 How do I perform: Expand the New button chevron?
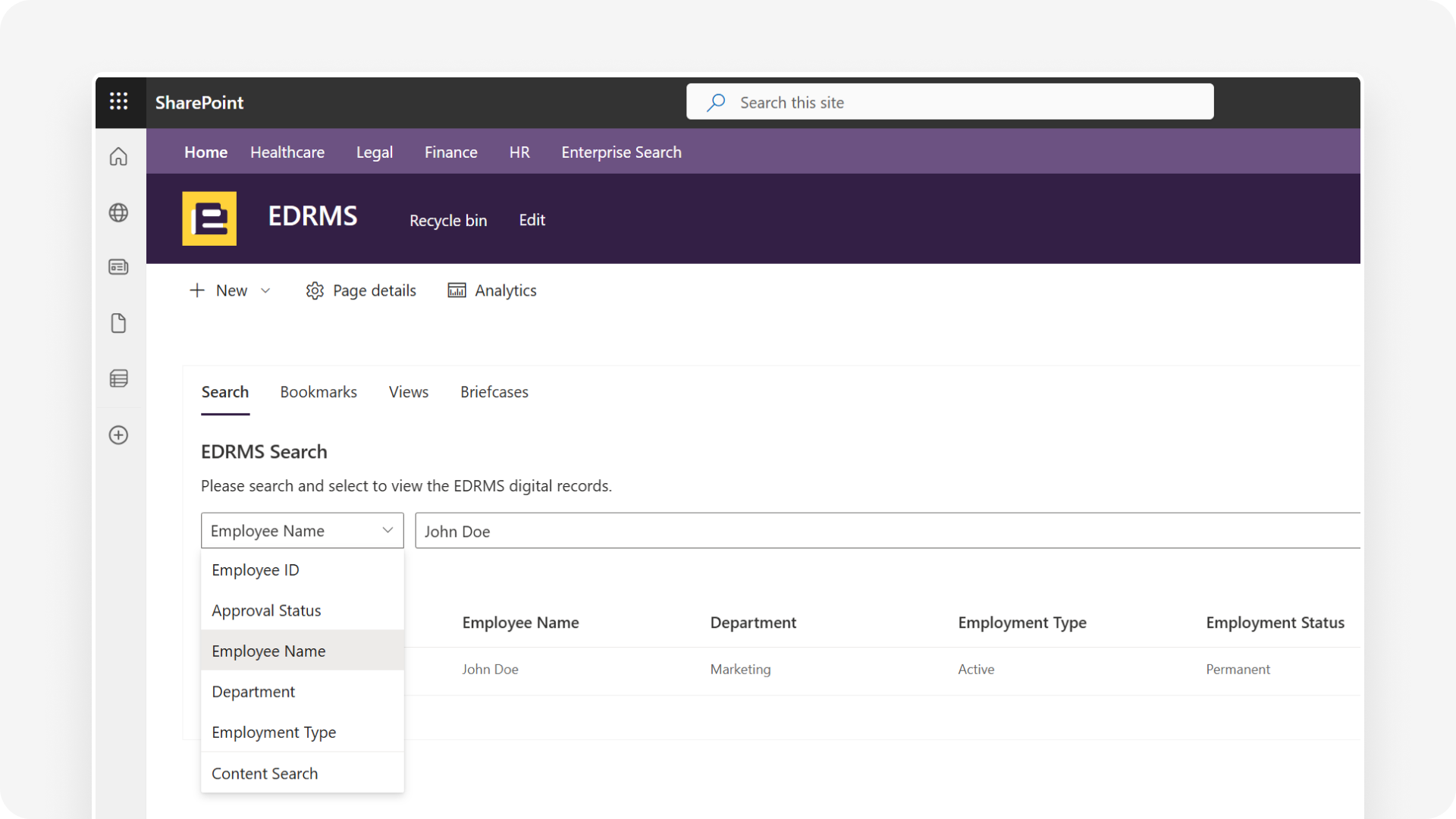(x=265, y=290)
